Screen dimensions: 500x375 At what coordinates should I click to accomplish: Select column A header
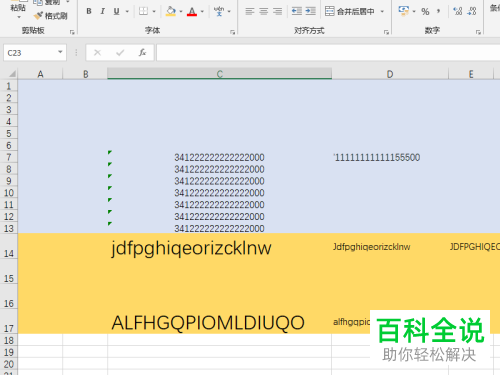[x=40, y=74]
